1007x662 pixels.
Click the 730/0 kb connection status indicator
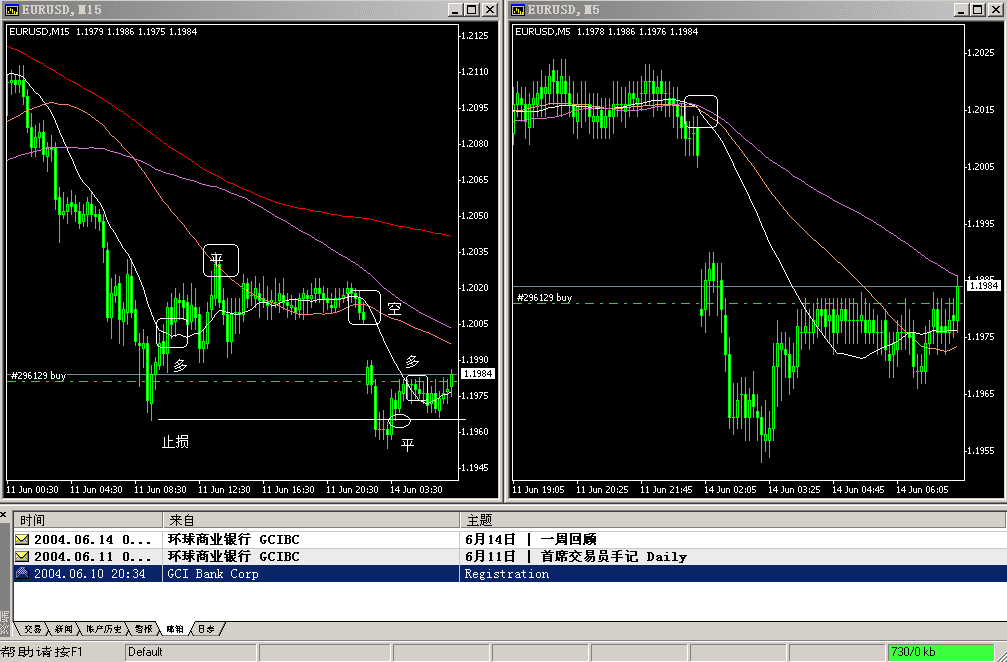[941, 652]
